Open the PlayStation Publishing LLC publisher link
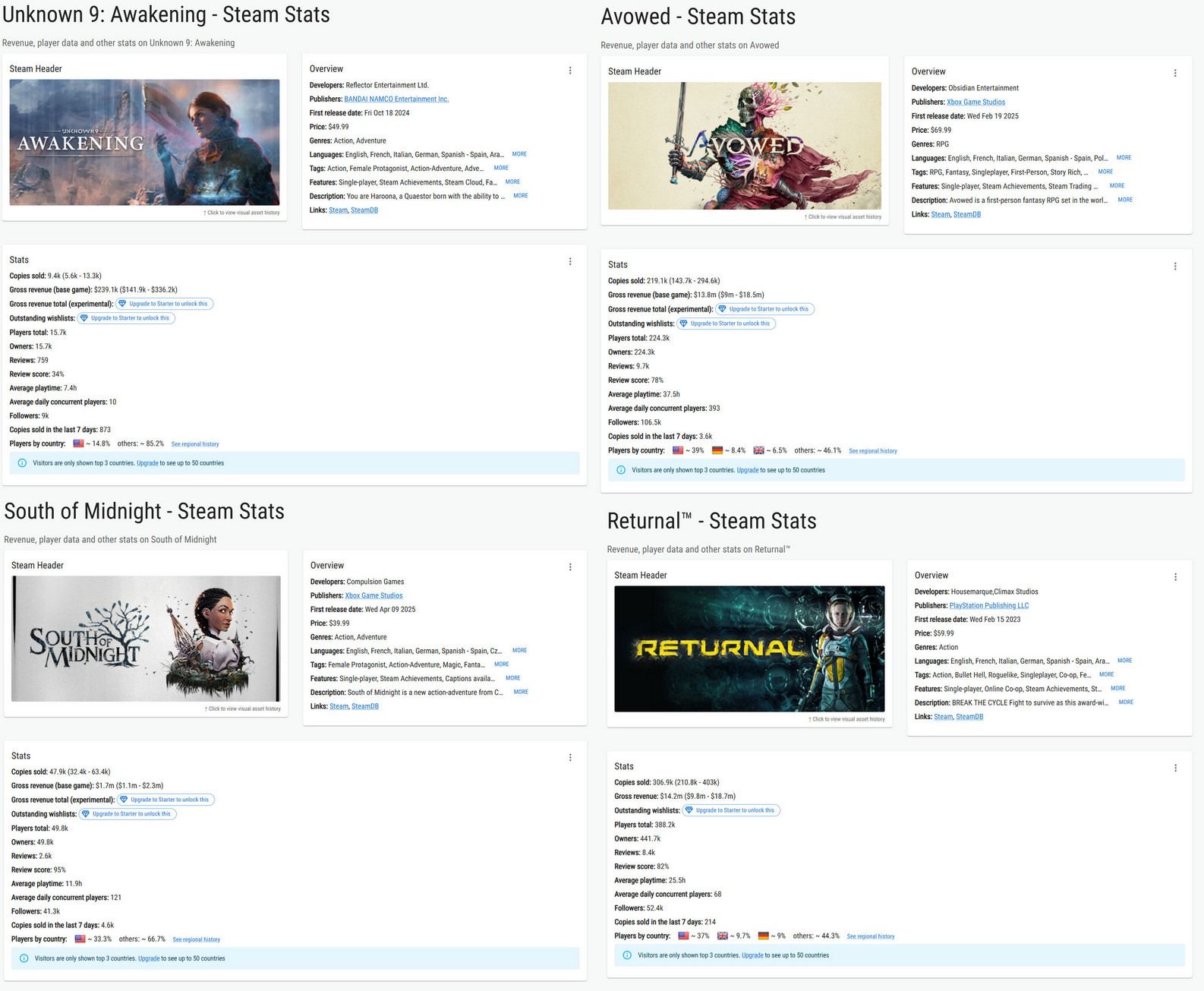Image resolution: width=1204 pixels, height=991 pixels. pos(989,605)
